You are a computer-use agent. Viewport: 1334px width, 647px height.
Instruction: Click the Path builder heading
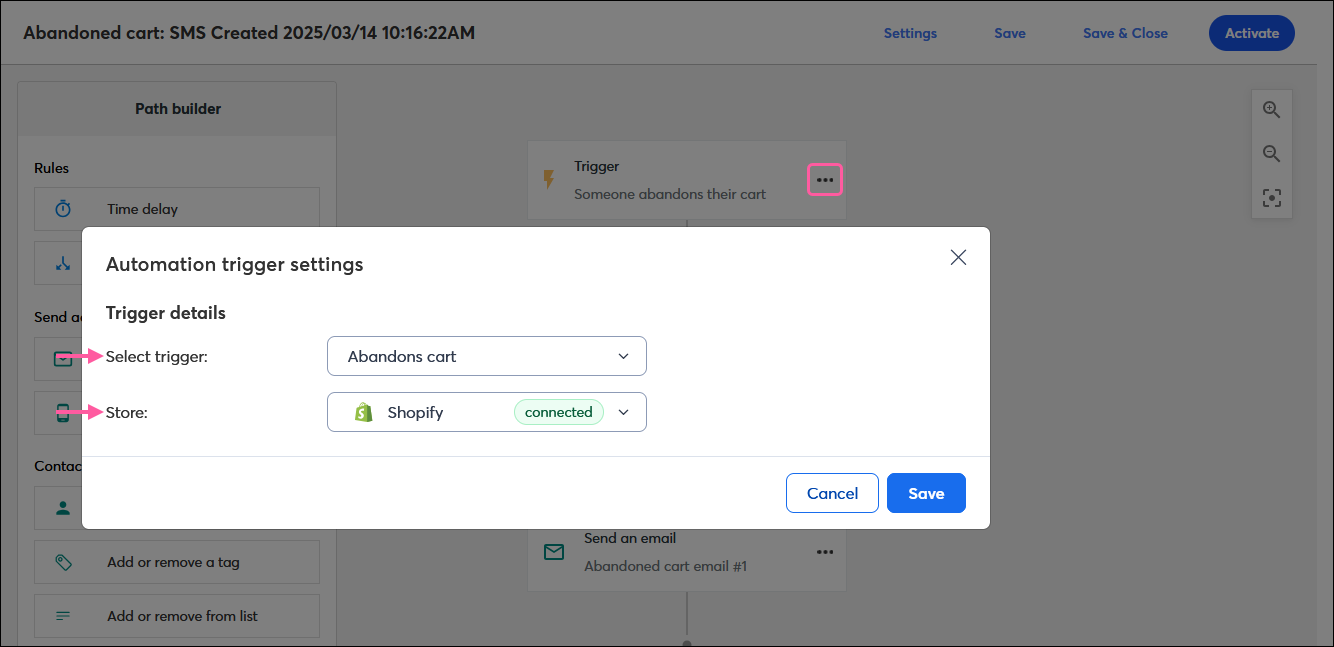click(178, 108)
